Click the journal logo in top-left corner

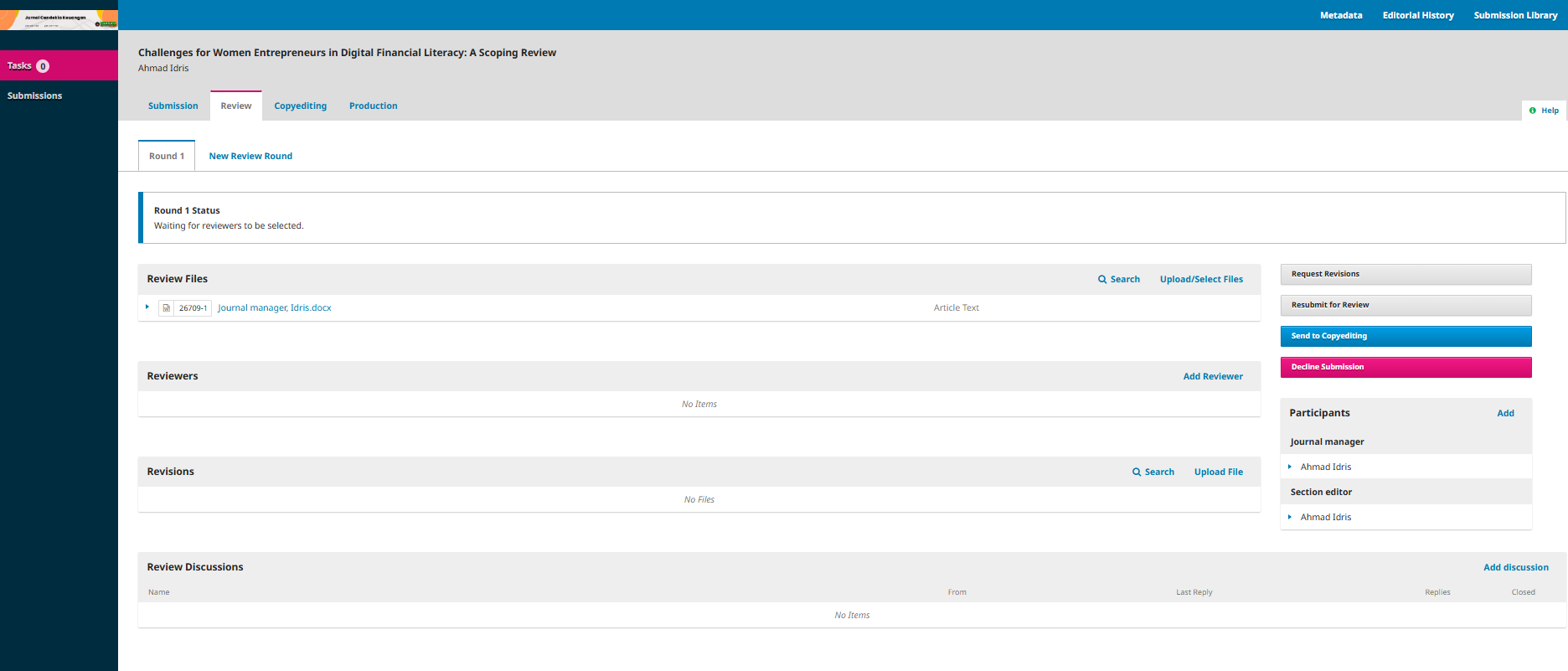click(x=59, y=19)
